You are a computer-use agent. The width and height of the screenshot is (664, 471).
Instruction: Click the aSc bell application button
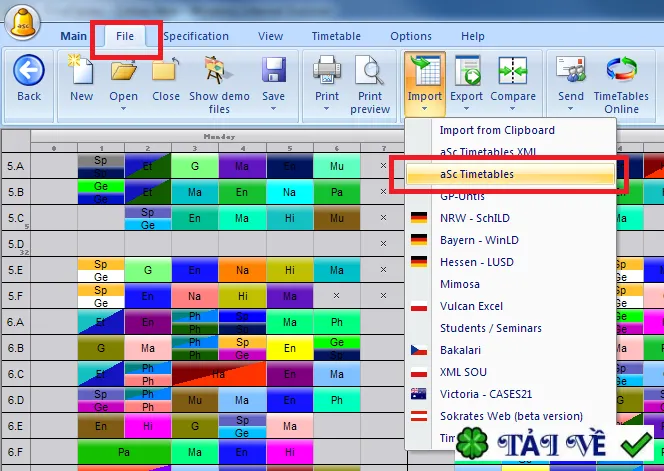coord(23,22)
